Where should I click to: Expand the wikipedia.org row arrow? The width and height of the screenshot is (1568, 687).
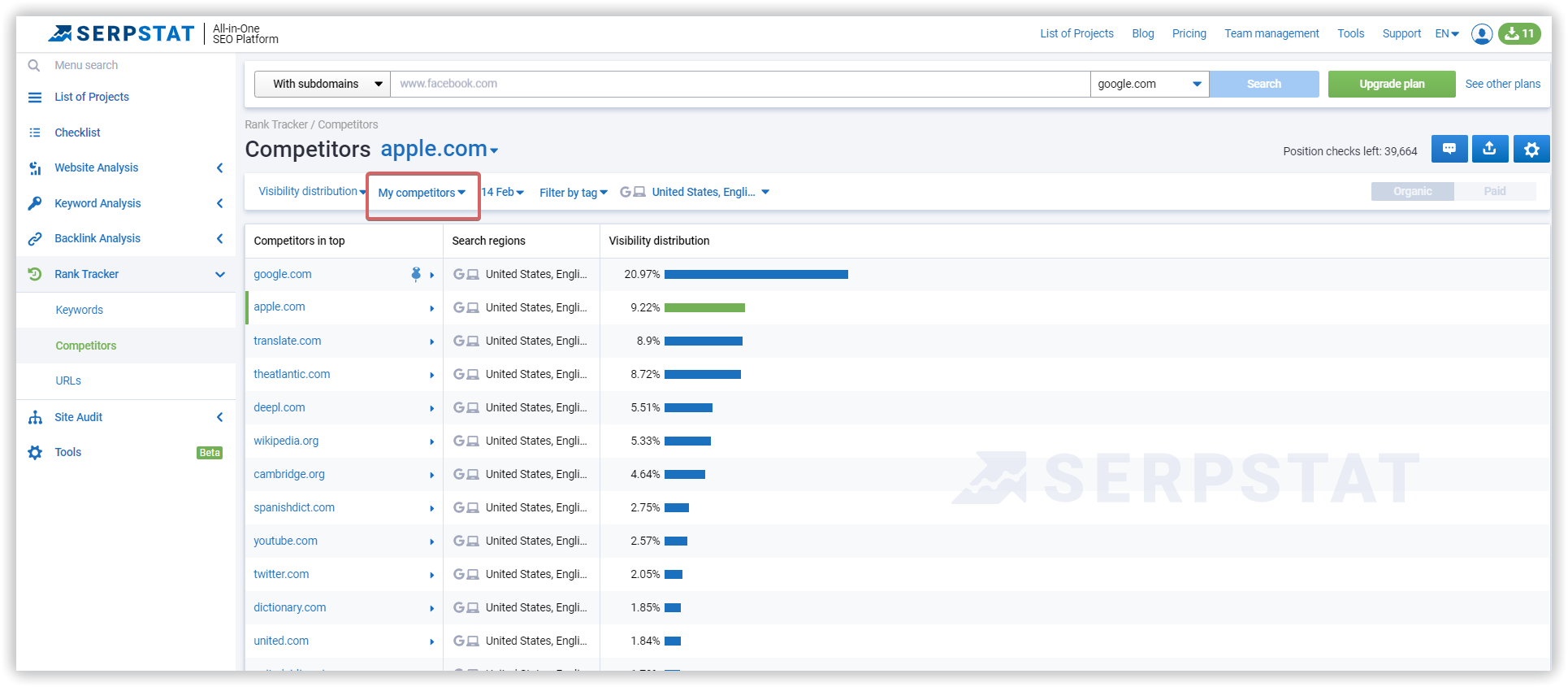432,442
